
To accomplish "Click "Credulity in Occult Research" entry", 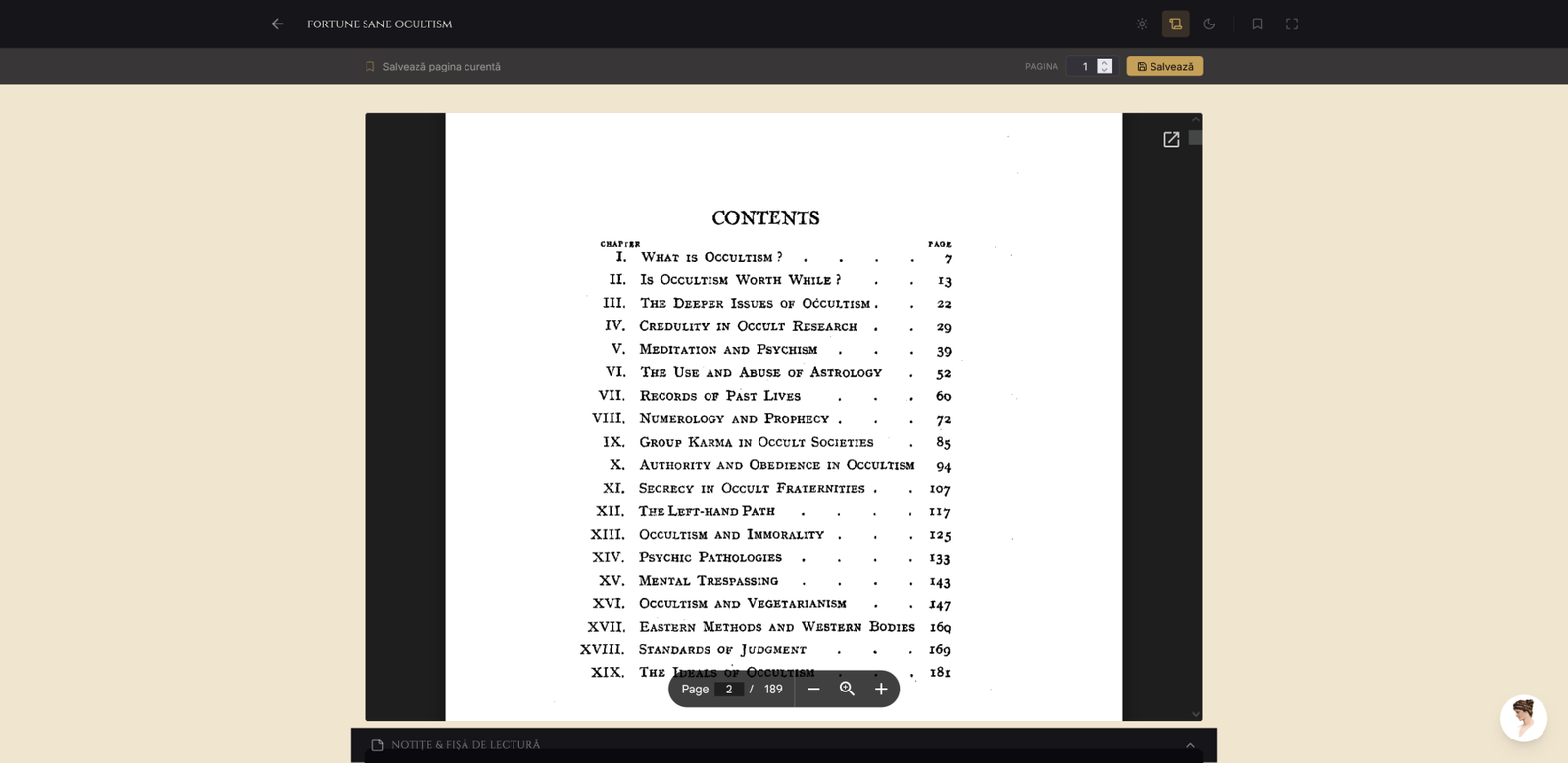I will [748, 326].
